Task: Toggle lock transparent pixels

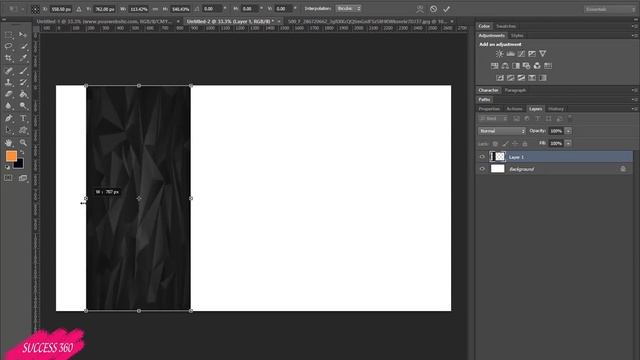Action: coord(495,144)
